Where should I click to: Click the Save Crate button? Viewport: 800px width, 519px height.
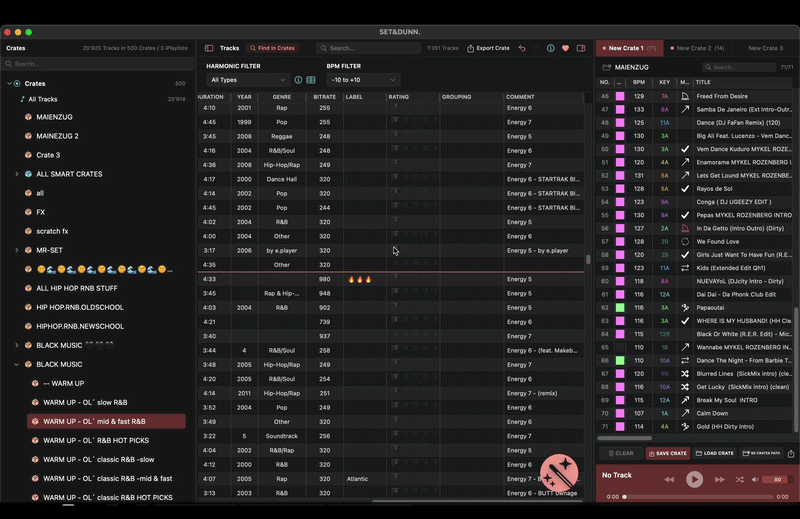[668, 453]
